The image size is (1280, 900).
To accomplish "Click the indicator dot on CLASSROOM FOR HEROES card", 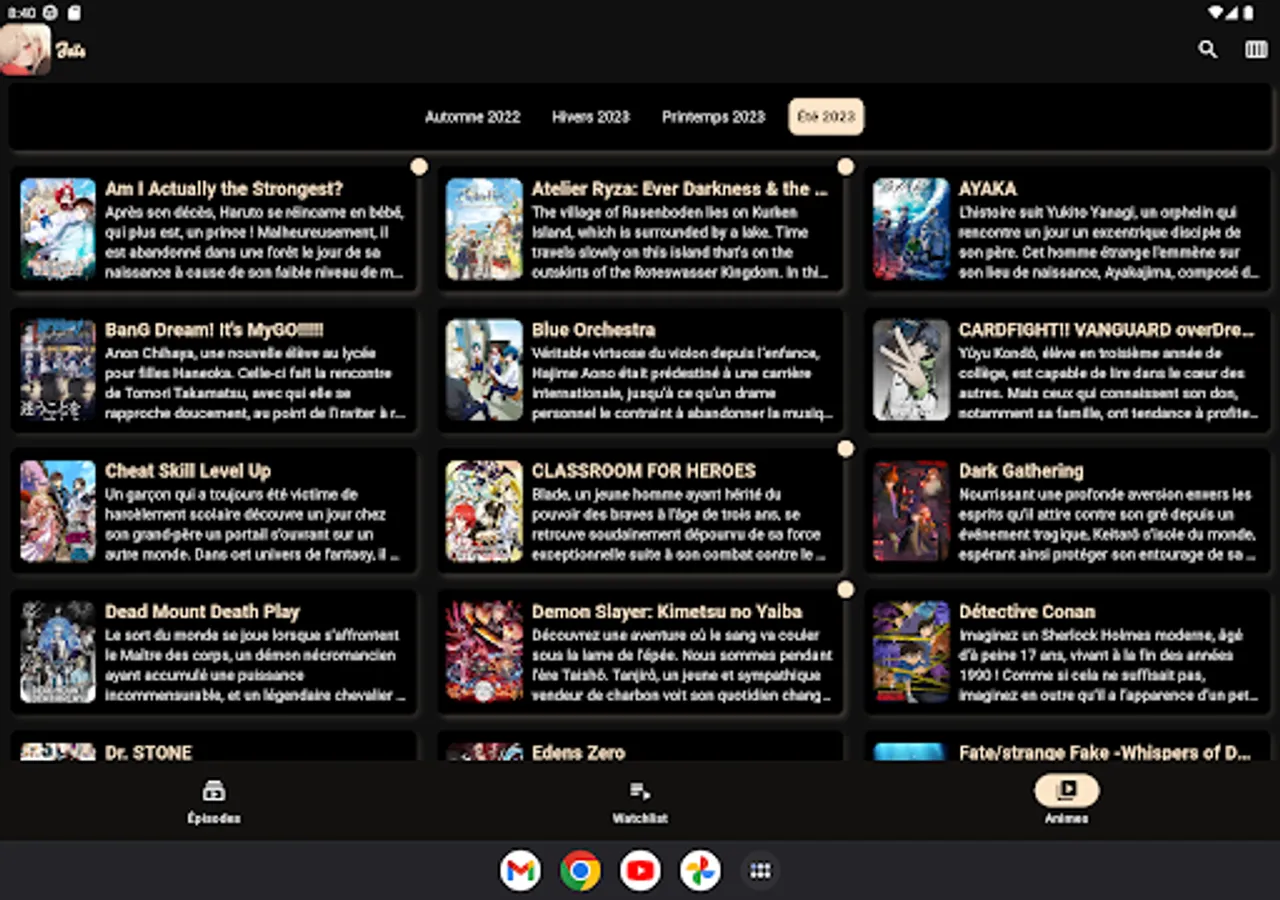I will coord(846,449).
